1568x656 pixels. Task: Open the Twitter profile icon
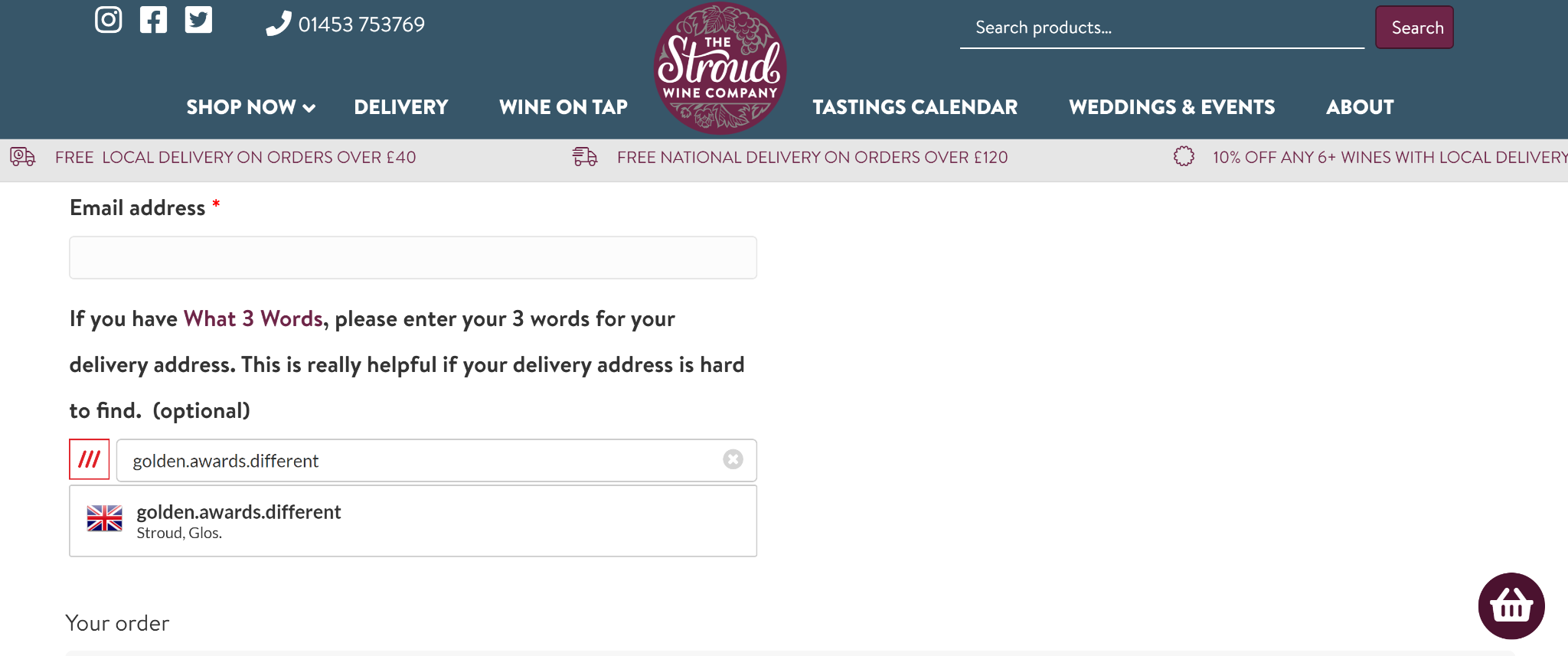198,20
